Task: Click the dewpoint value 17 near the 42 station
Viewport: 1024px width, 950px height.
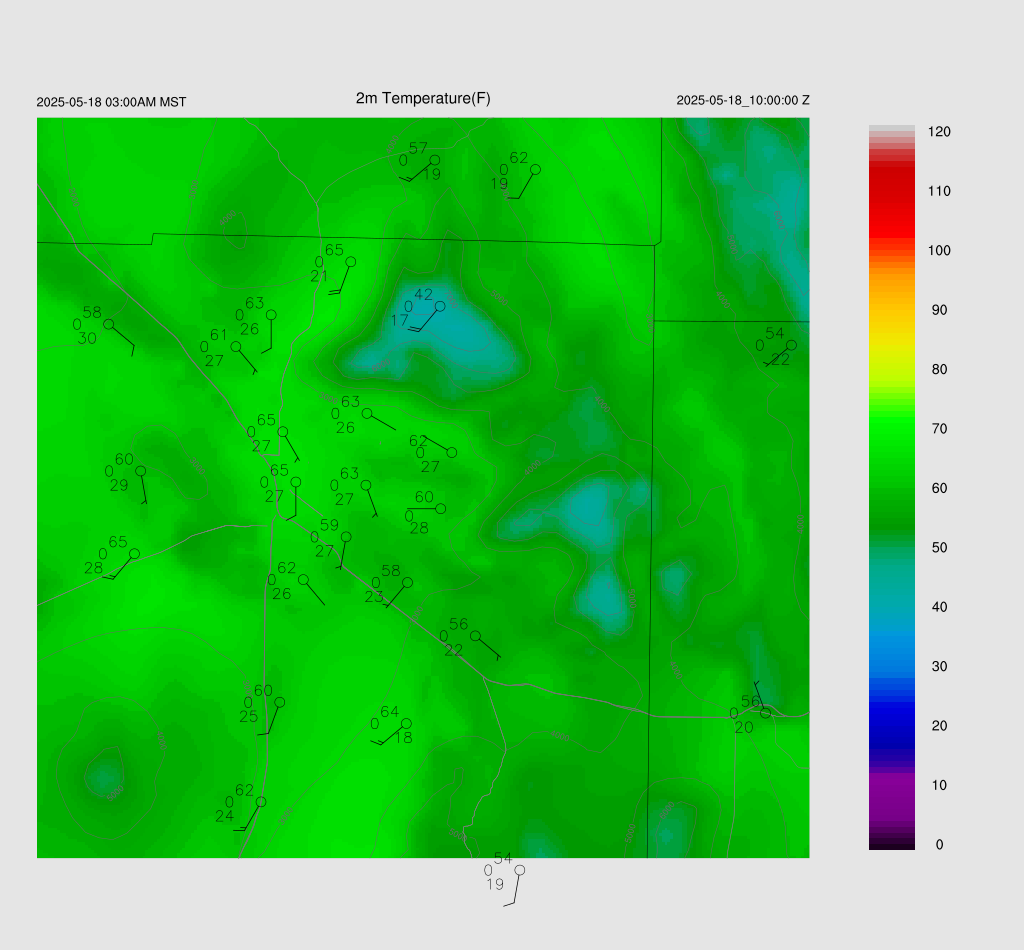Action: (x=400, y=321)
